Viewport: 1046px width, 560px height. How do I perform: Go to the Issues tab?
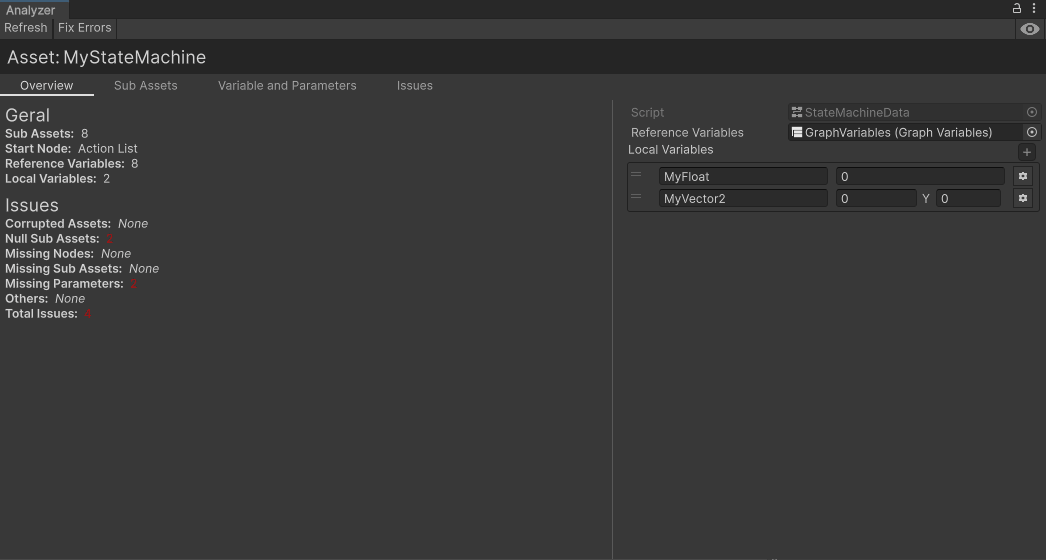tap(414, 86)
